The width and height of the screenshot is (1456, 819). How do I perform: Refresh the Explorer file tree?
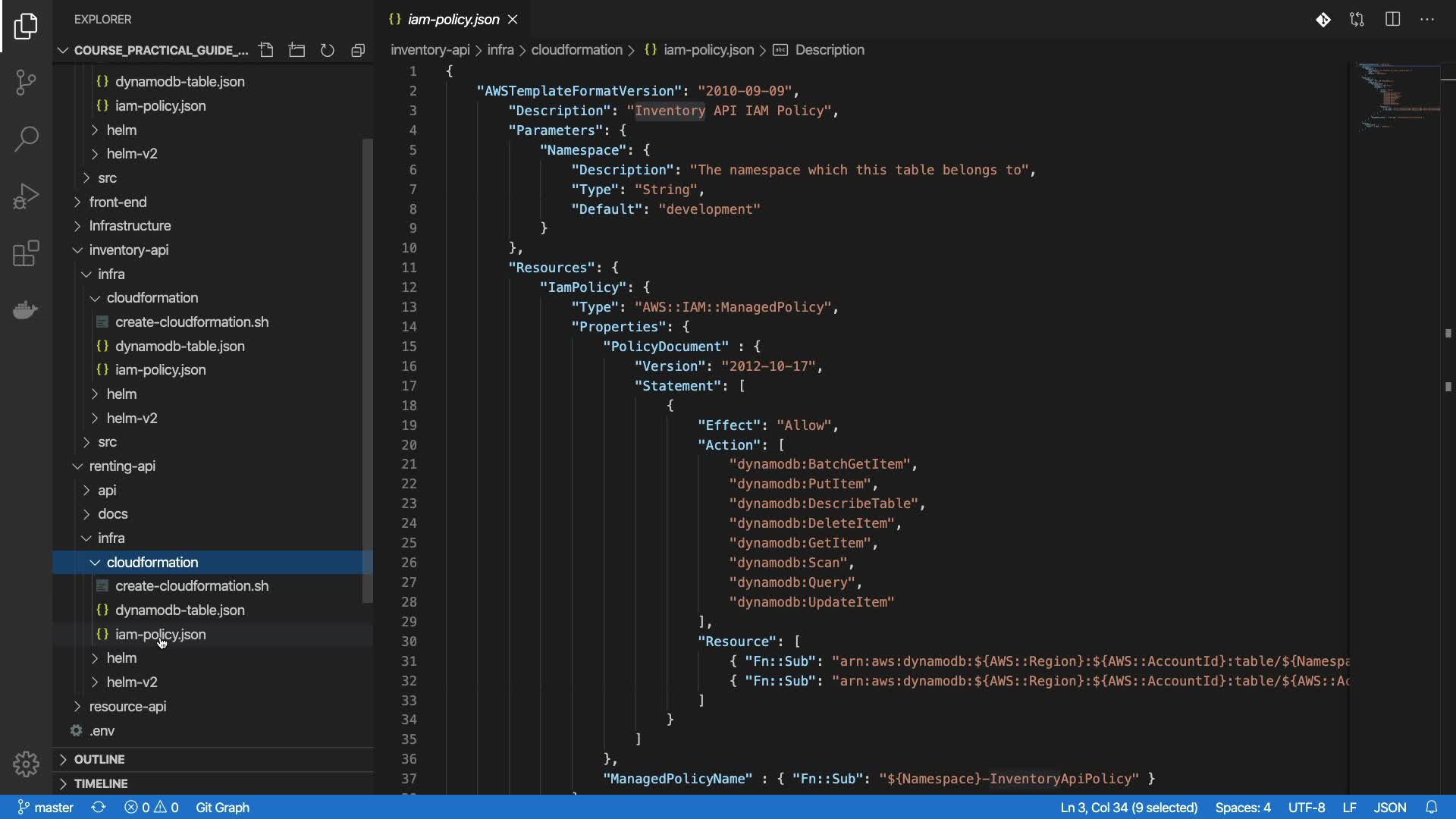328,50
